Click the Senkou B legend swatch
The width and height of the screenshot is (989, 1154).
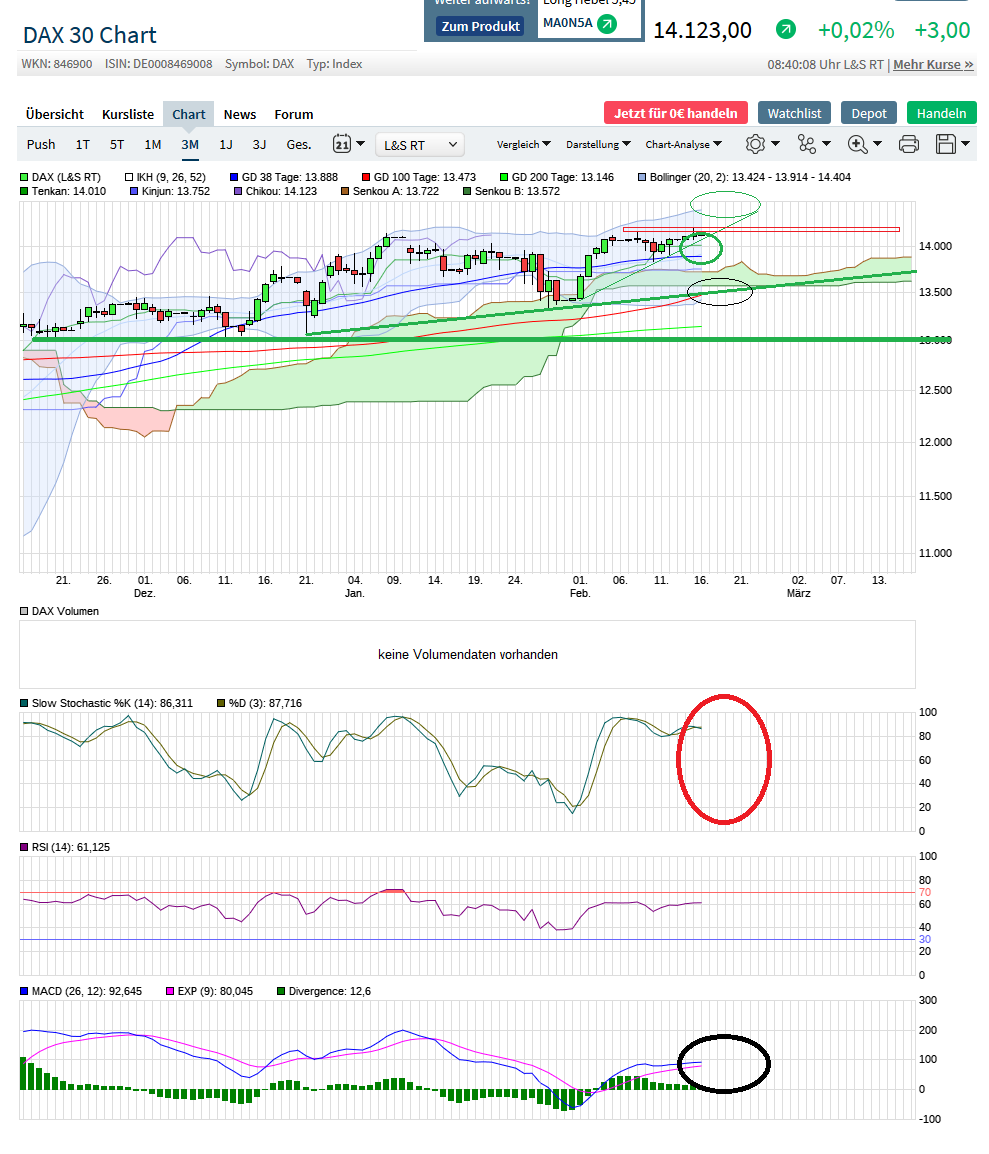pyautogui.click(x=467, y=191)
